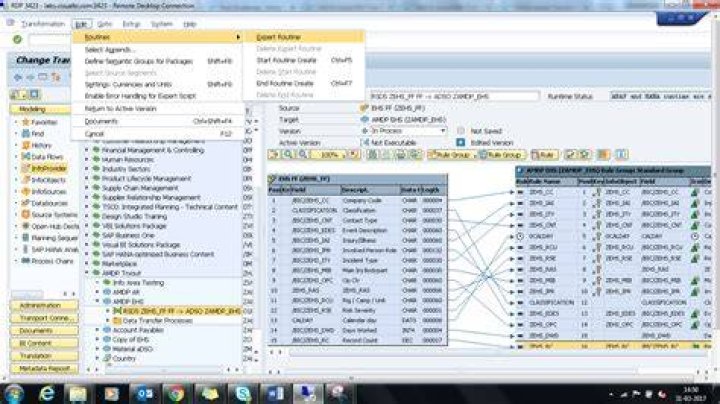Image resolution: width=720 pixels, height=404 pixels.
Task: Select Settings: Currencies and Units entry
Action: [158, 84]
